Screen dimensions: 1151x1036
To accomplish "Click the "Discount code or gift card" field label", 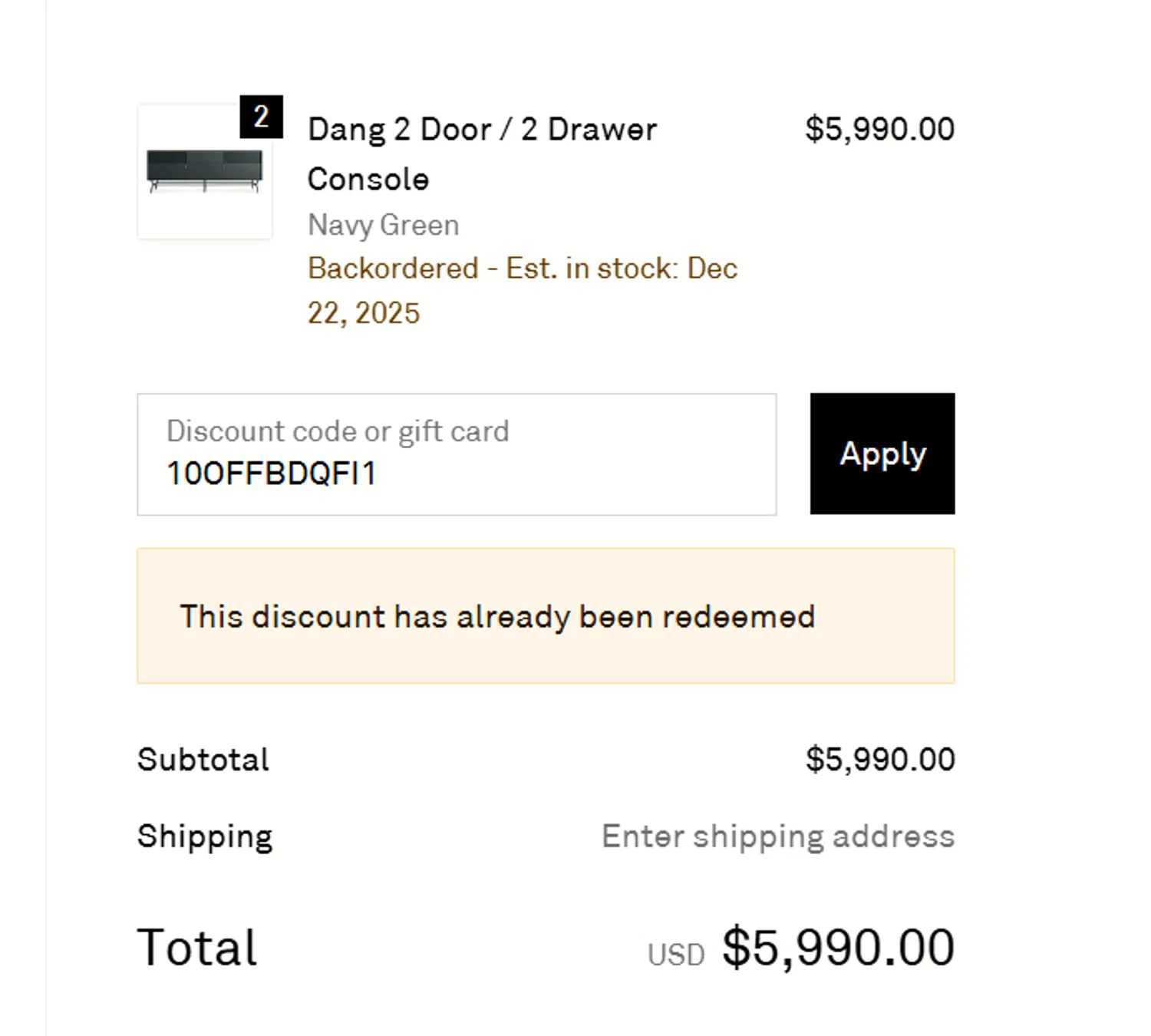I will [338, 431].
